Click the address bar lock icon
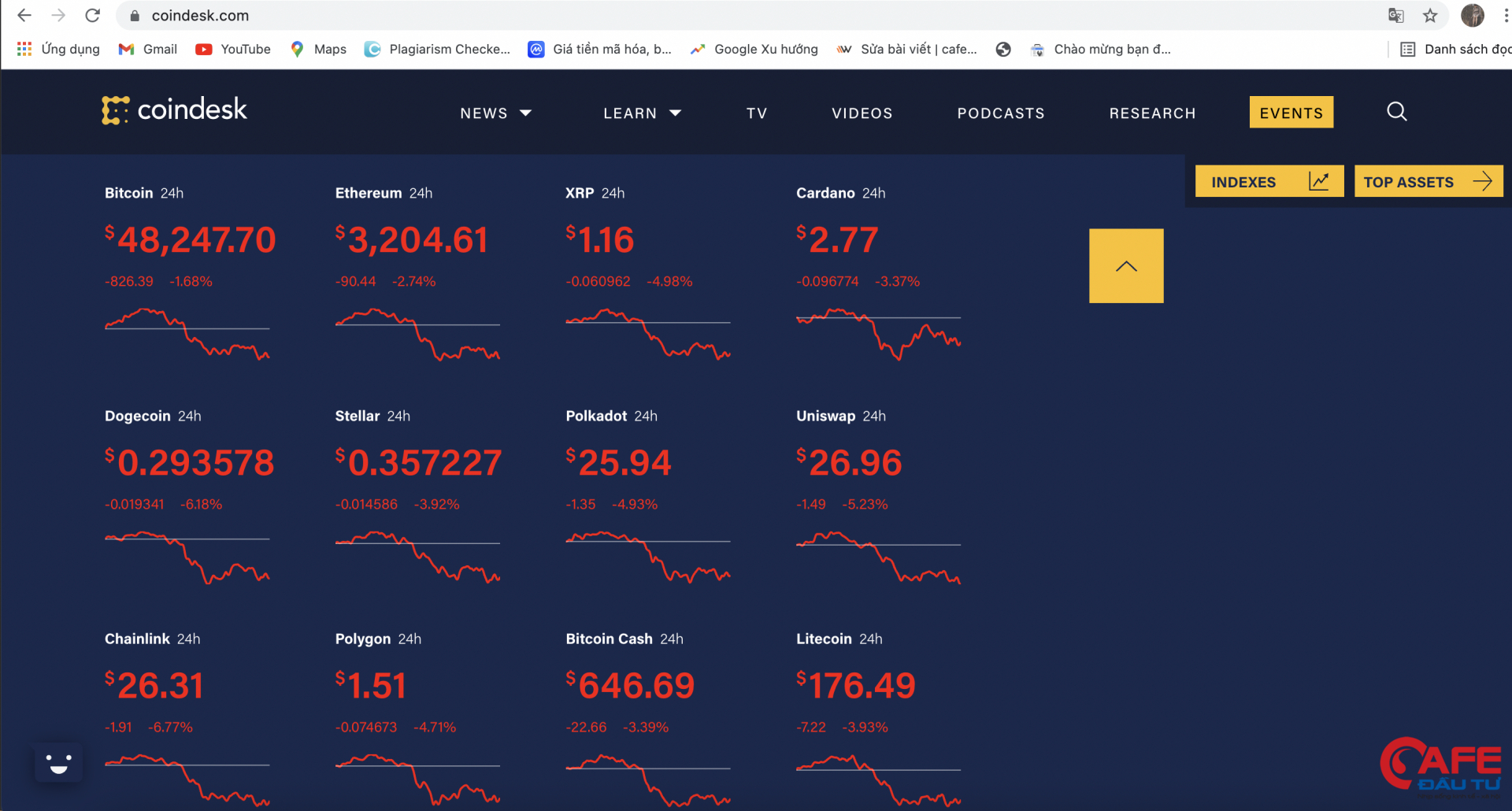 [x=135, y=16]
